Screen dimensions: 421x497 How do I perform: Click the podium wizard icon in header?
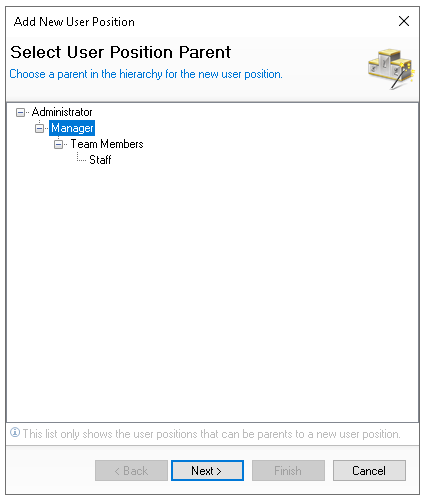(x=391, y=69)
